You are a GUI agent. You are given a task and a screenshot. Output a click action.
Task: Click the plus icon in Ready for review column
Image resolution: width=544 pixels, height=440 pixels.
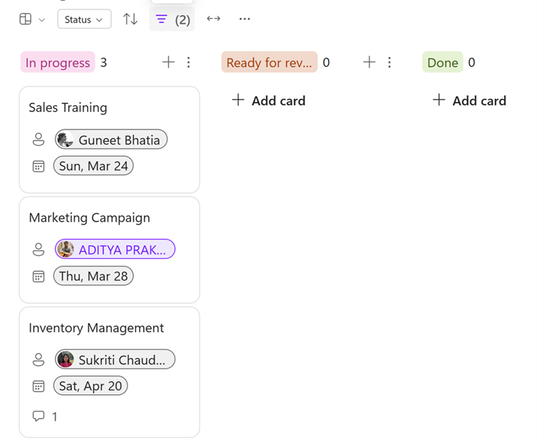[x=369, y=62]
